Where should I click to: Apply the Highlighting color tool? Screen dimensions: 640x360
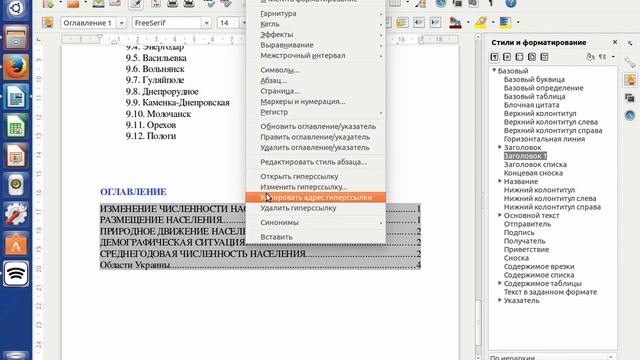(x=481, y=22)
